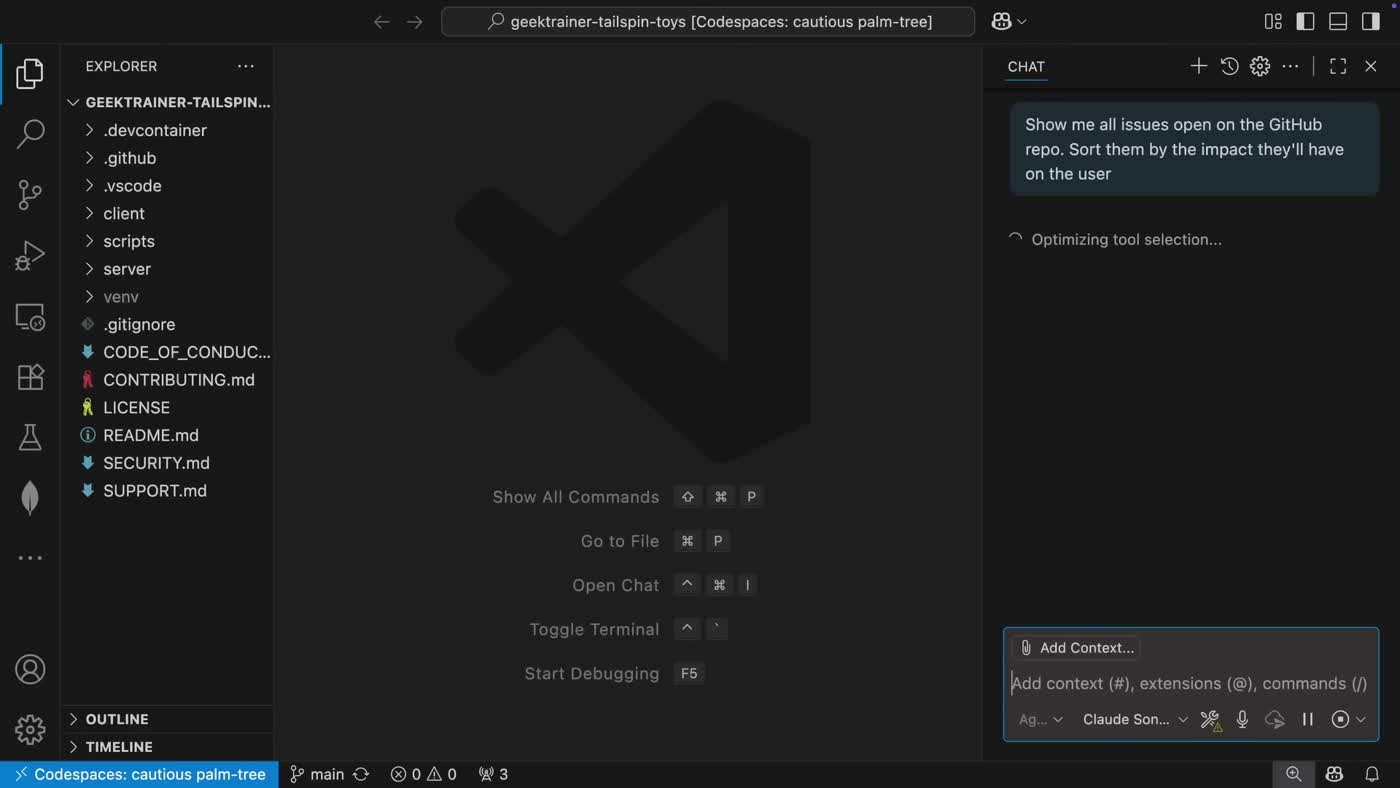Focus the chat message input field
Screen dimensions: 1400x788
(x=1190, y=683)
